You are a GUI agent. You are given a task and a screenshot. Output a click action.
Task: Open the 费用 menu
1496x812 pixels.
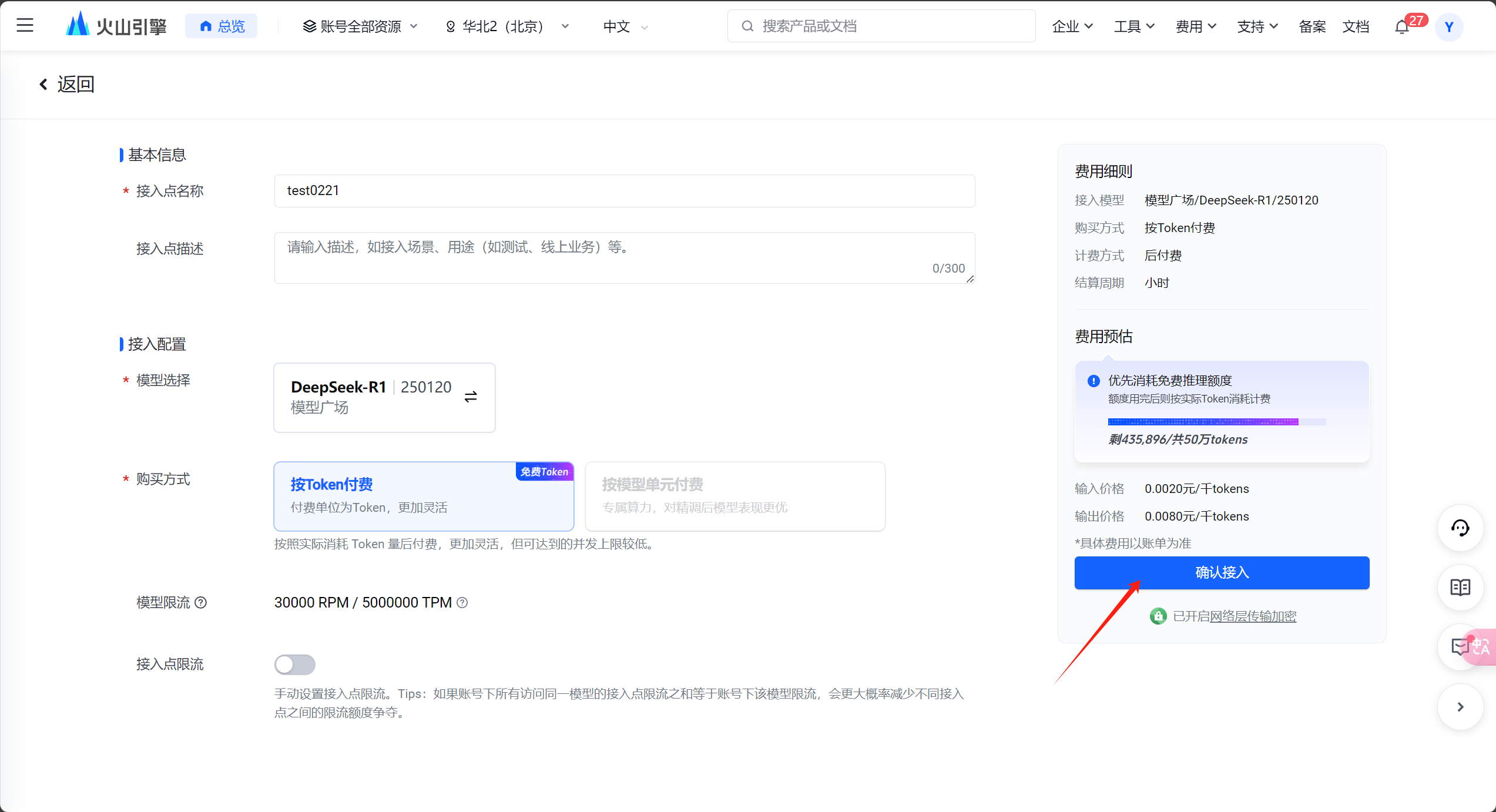(x=1195, y=26)
